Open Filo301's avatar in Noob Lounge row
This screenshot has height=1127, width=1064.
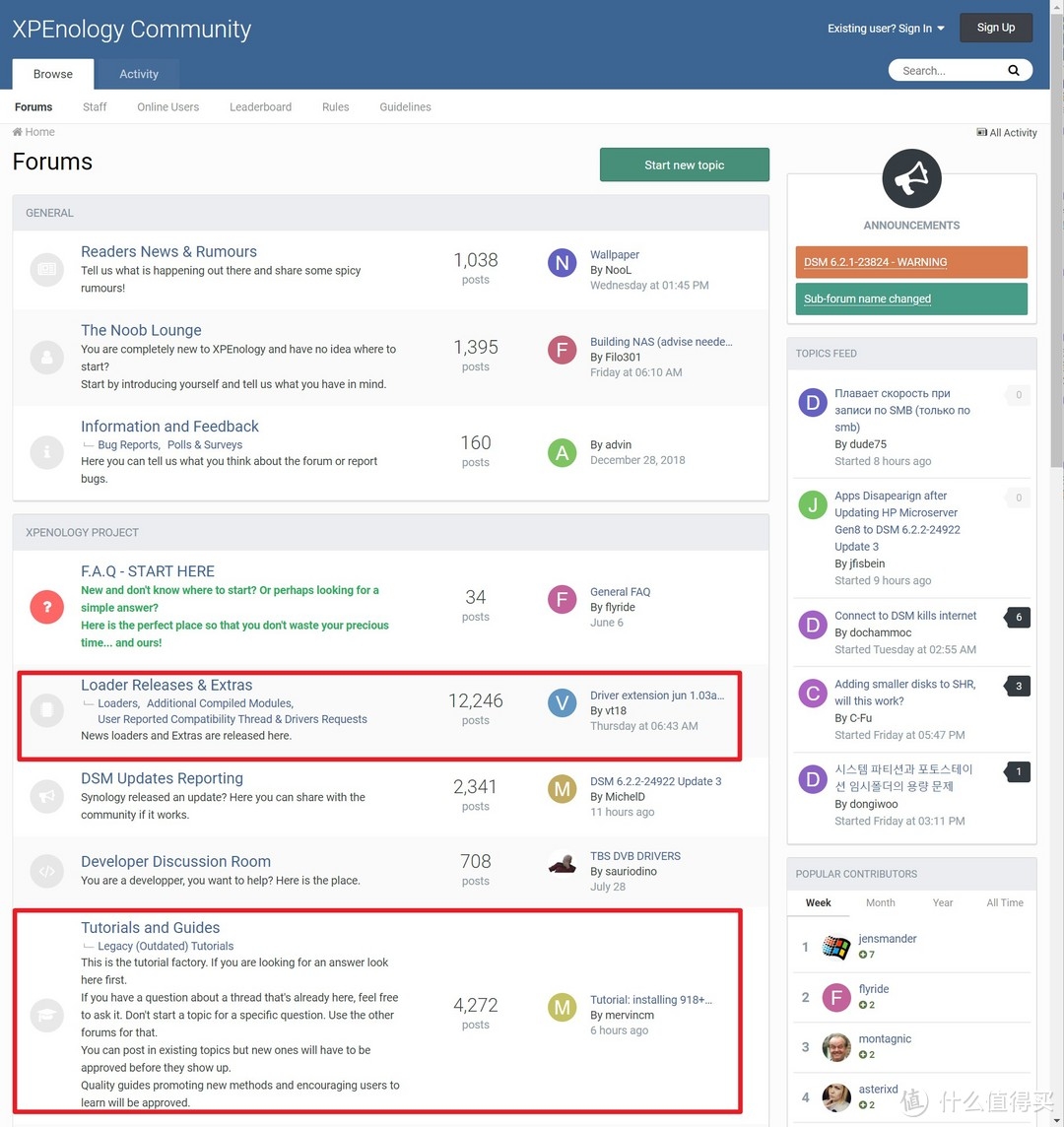[x=563, y=350]
